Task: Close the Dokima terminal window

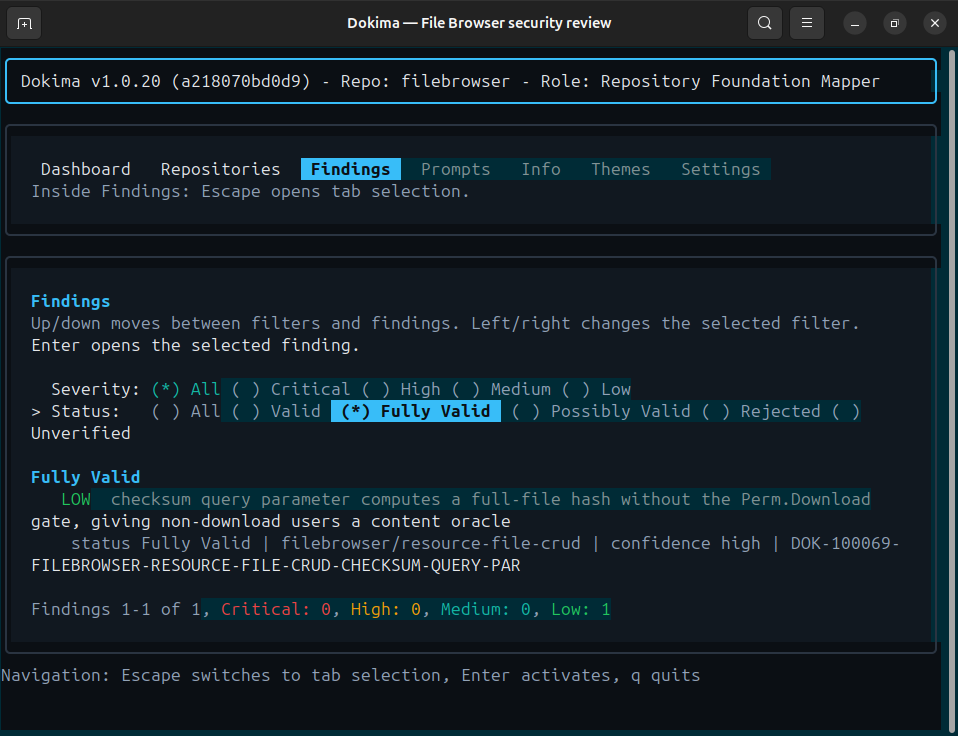Action: point(935,23)
